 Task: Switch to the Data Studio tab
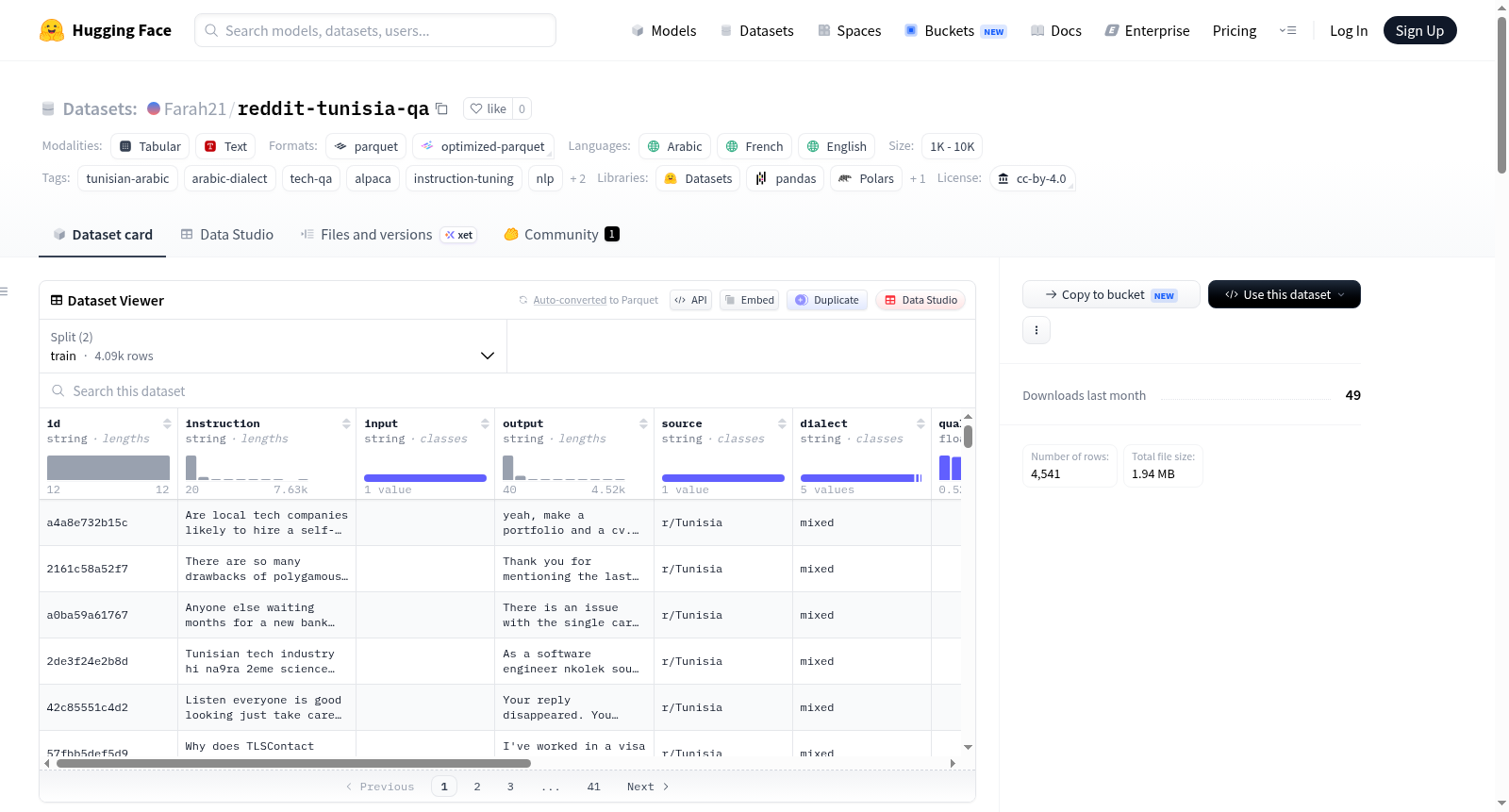tap(227, 235)
